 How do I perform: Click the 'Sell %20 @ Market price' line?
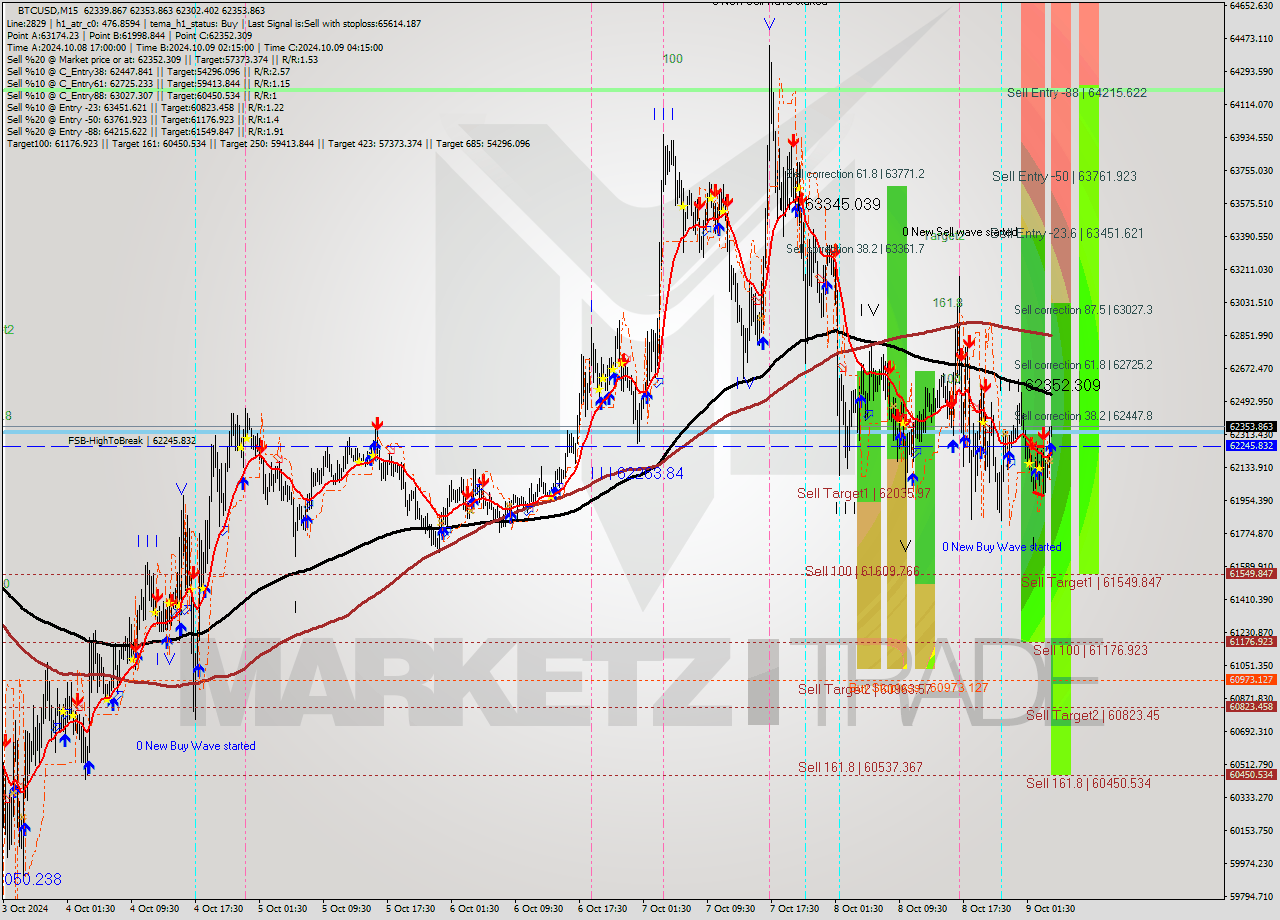click(x=162, y=60)
